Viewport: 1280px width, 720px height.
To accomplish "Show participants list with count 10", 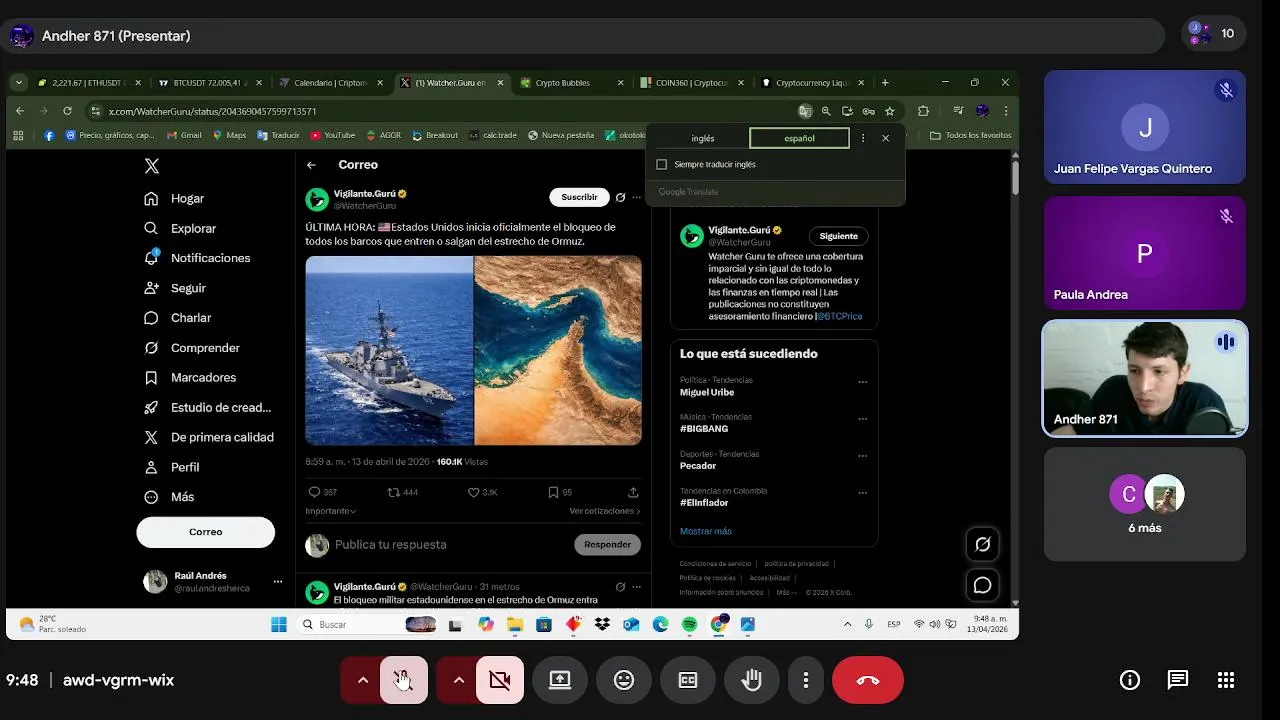I will (x=1213, y=34).
